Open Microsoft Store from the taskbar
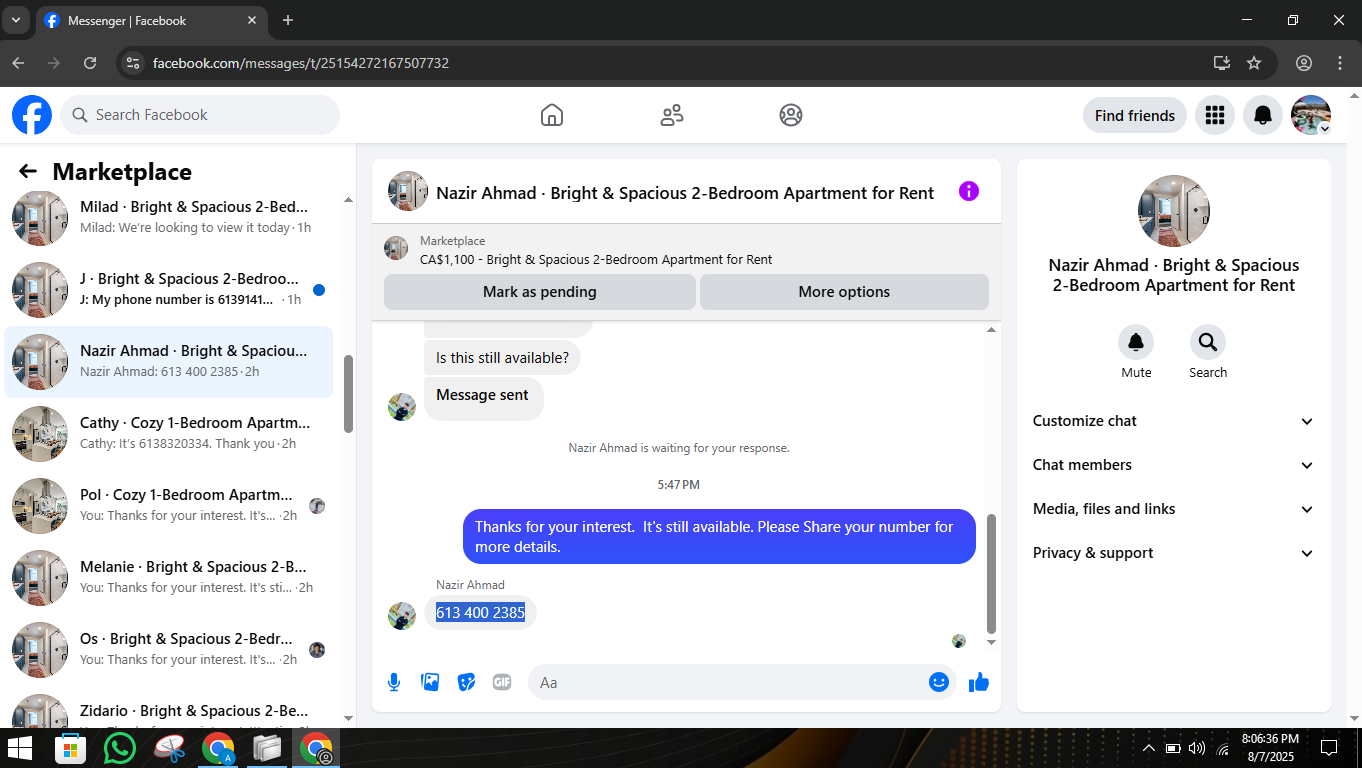The image size is (1362, 768). pyautogui.click(x=70, y=748)
